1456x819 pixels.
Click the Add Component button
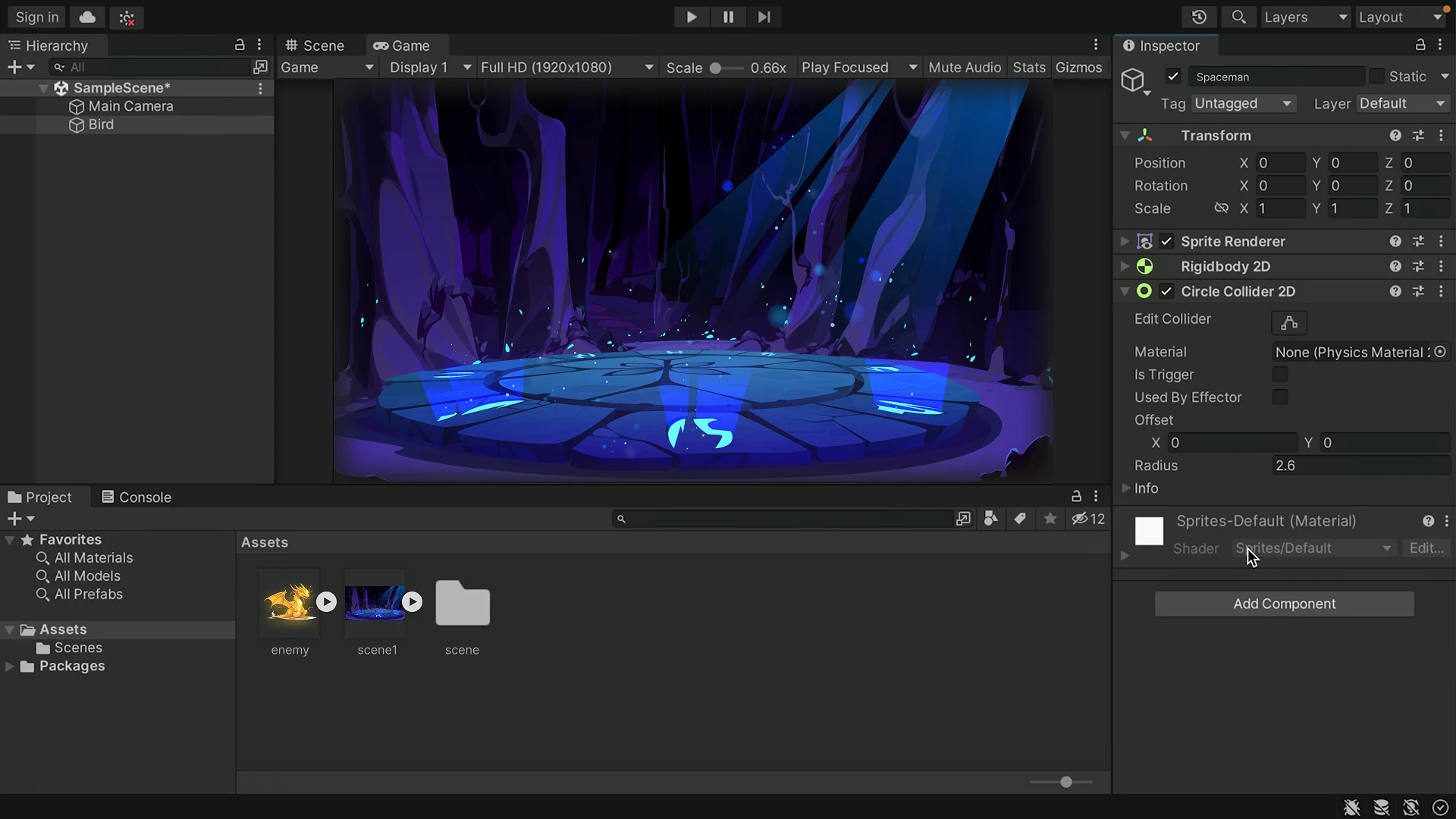point(1284,604)
